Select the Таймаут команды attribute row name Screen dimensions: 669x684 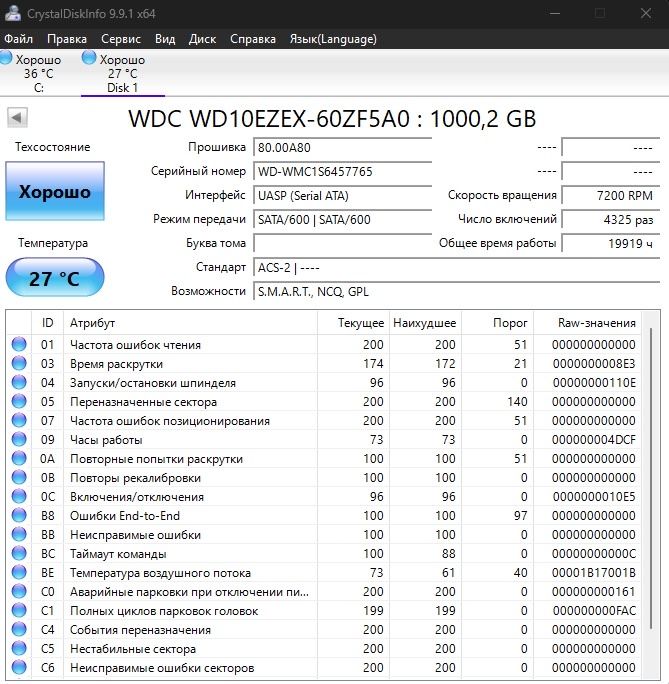coord(118,554)
